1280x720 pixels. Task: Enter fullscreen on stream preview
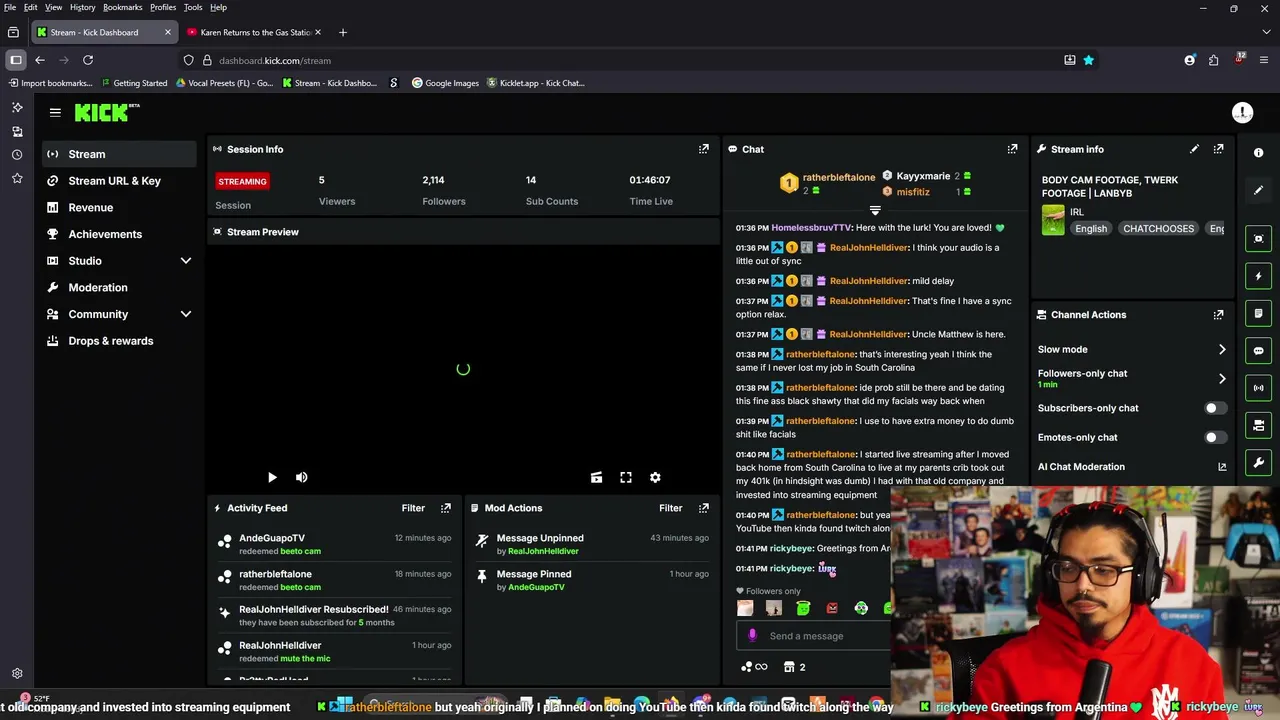pyautogui.click(x=626, y=478)
